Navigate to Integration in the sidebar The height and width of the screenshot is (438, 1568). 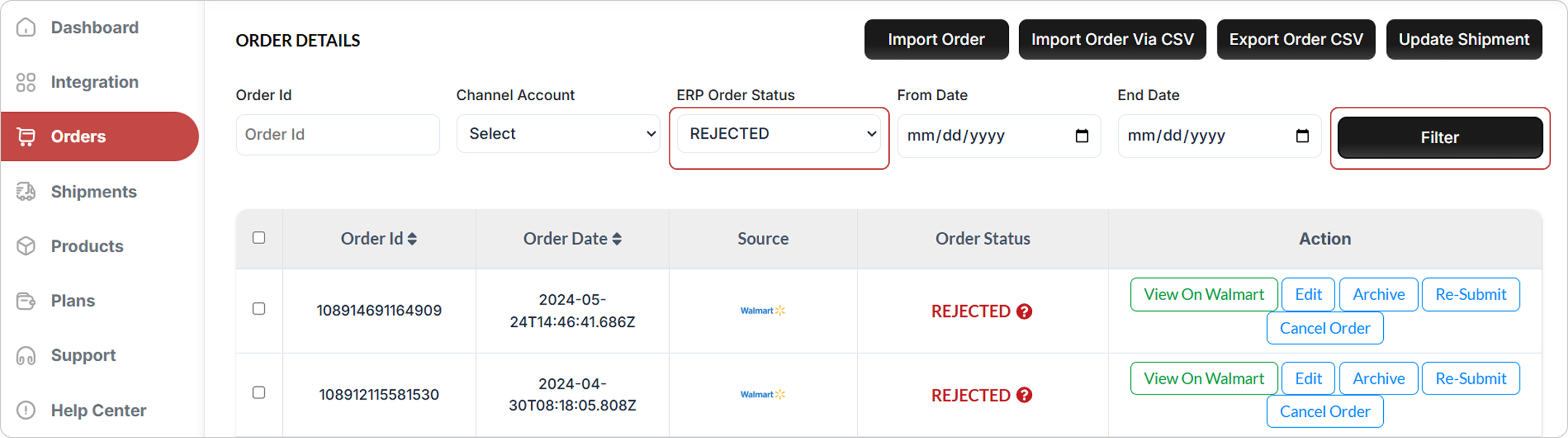tap(94, 82)
